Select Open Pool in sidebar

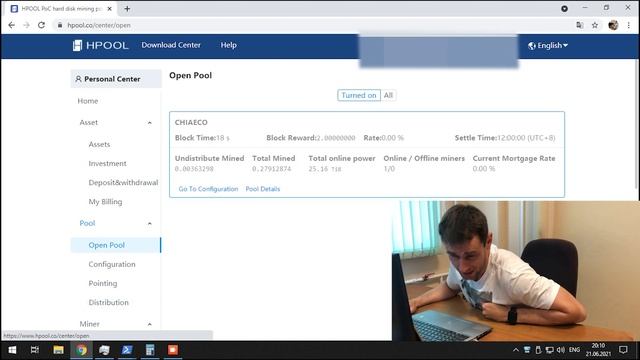pyautogui.click(x=116, y=245)
